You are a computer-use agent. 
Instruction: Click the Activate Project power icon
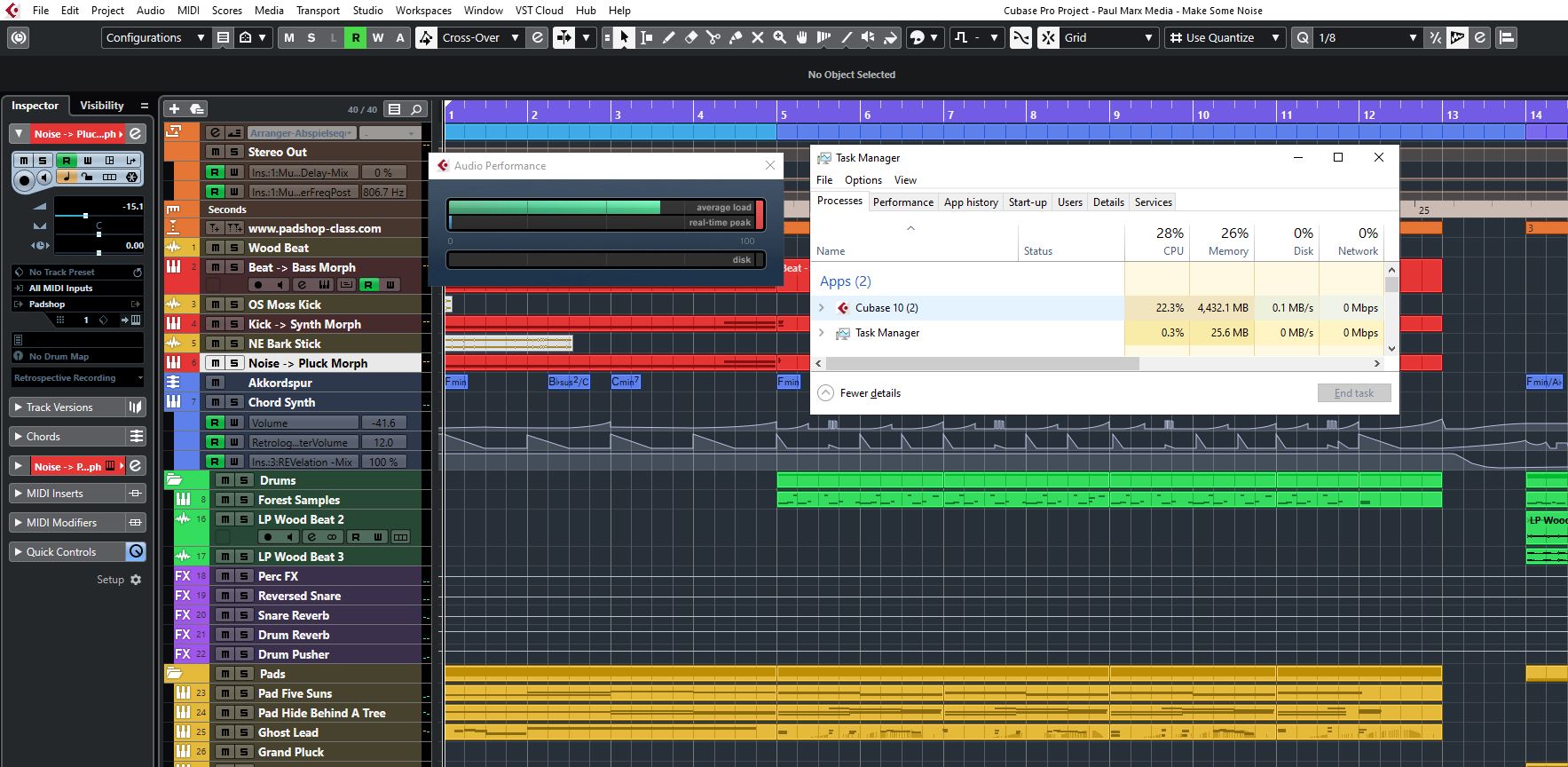pyautogui.click(x=18, y=37)
